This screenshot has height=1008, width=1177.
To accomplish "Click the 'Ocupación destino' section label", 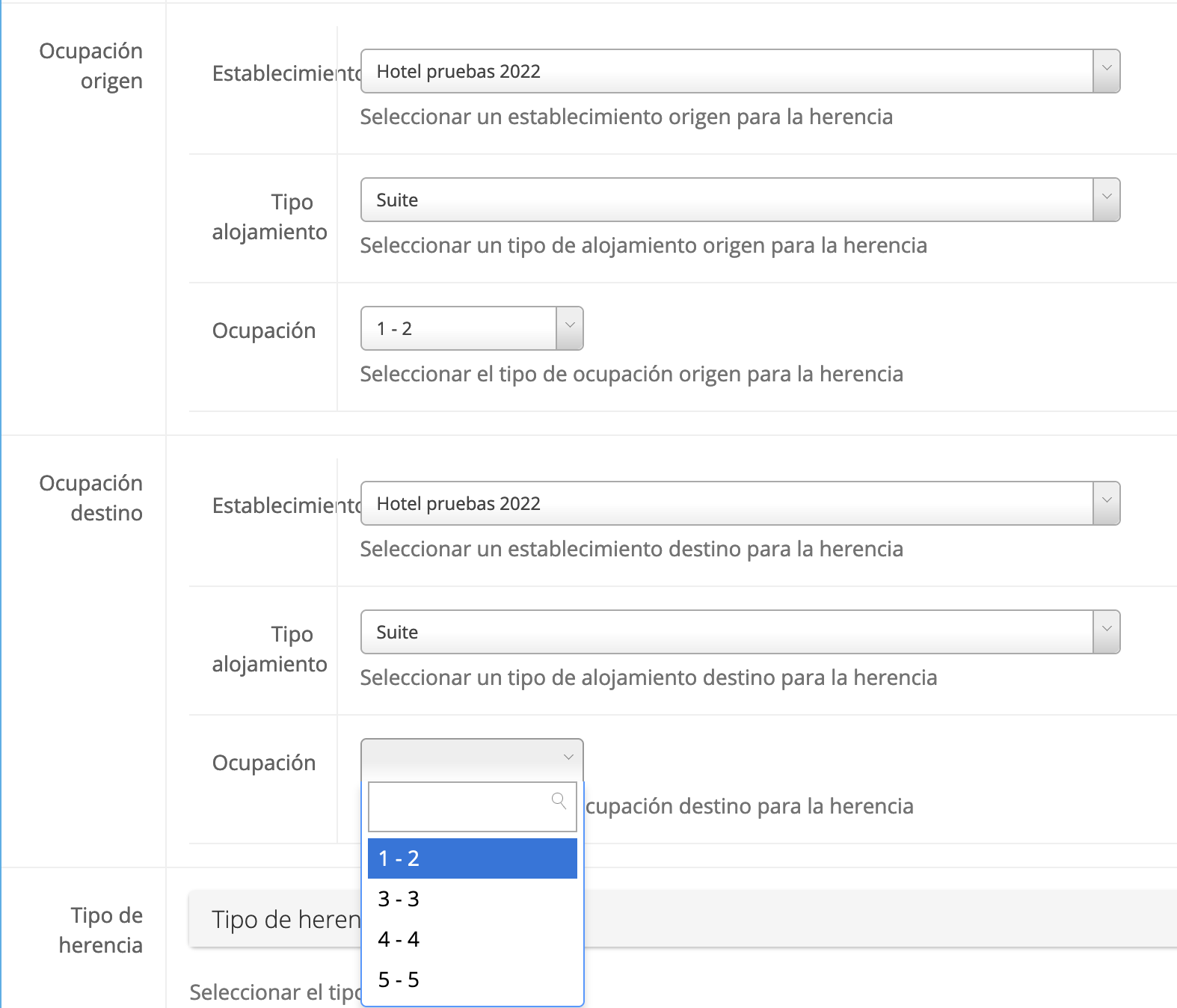I will [x=90, y=498].
